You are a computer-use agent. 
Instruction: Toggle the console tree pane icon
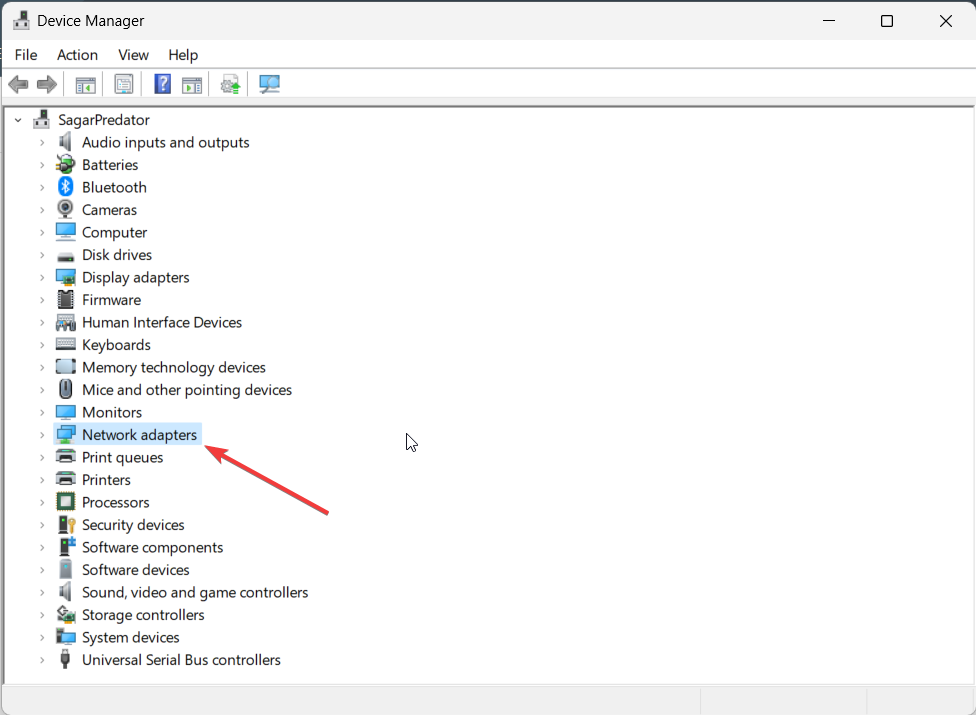point(85,85)
